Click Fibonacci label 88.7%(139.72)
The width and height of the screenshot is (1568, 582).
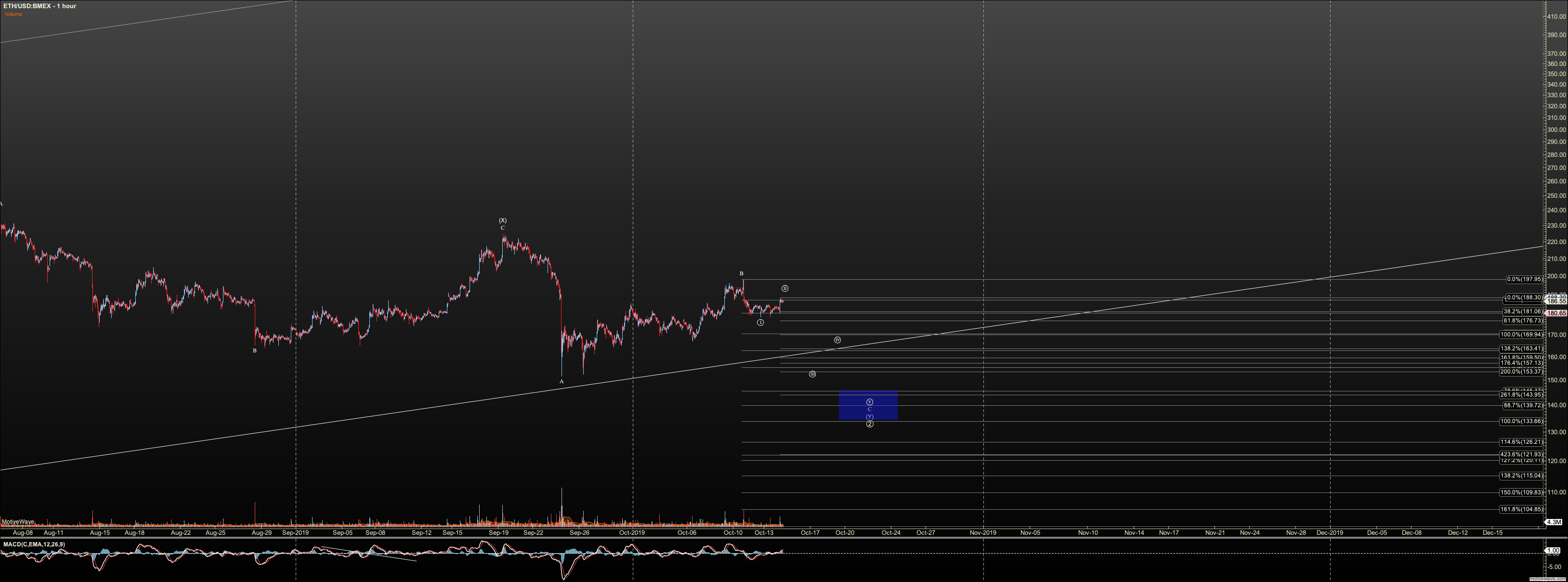point(1522,405)
